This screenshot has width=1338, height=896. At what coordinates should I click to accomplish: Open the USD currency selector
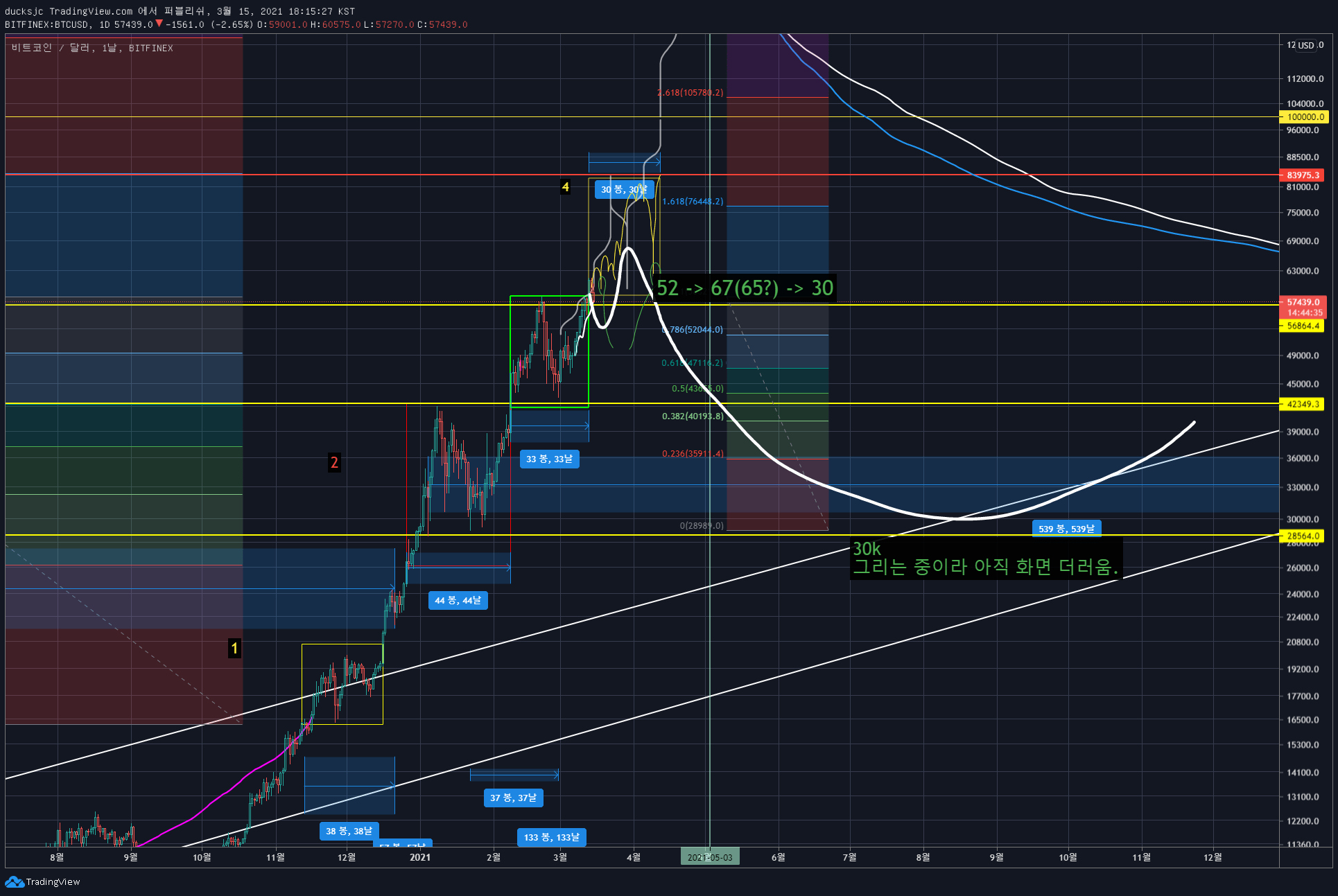pyautogui.click(x=1305, y=46)
